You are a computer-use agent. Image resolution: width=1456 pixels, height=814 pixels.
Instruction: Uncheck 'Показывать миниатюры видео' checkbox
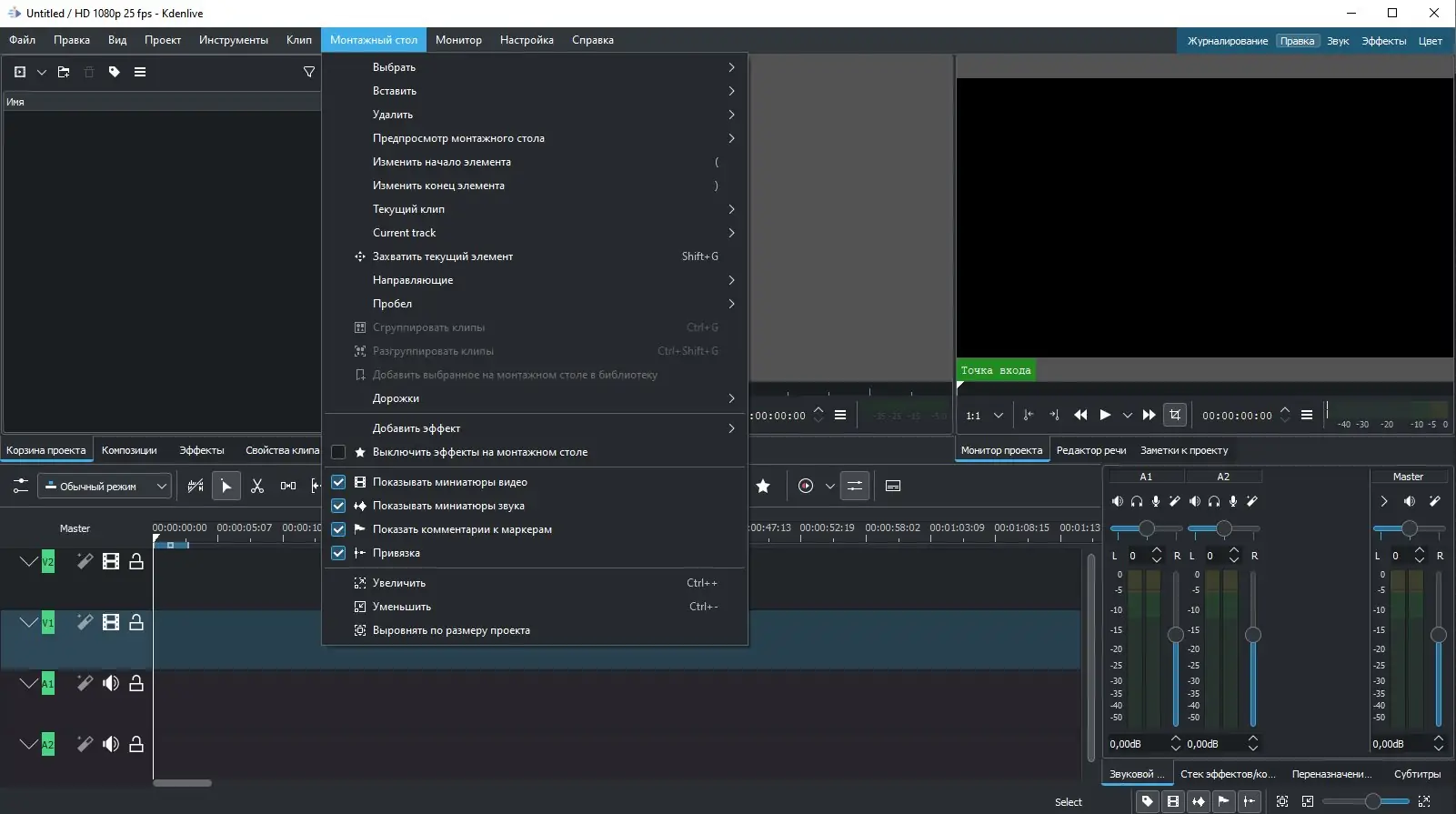[338, 482]
